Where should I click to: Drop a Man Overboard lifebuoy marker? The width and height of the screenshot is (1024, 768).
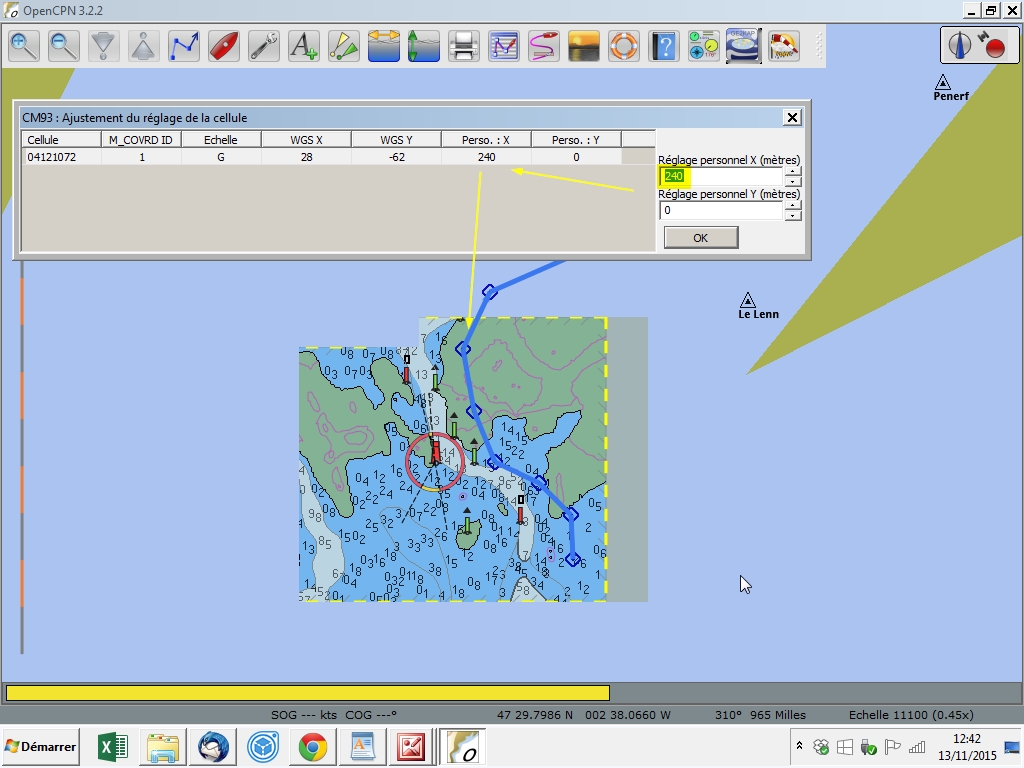[624, 46]
